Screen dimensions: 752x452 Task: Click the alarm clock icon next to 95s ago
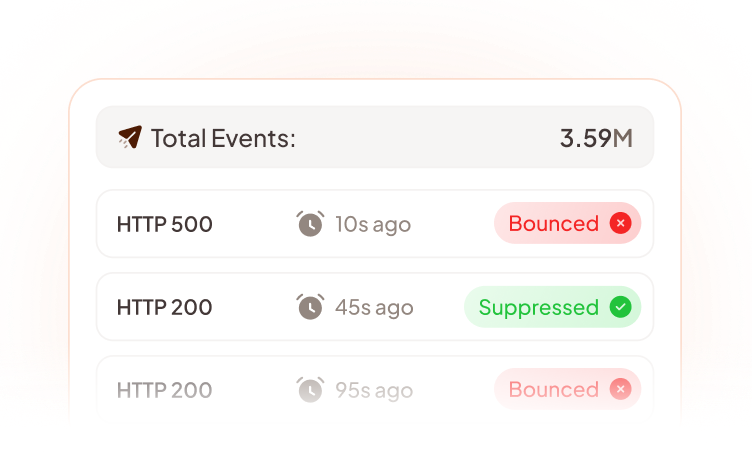310,390
